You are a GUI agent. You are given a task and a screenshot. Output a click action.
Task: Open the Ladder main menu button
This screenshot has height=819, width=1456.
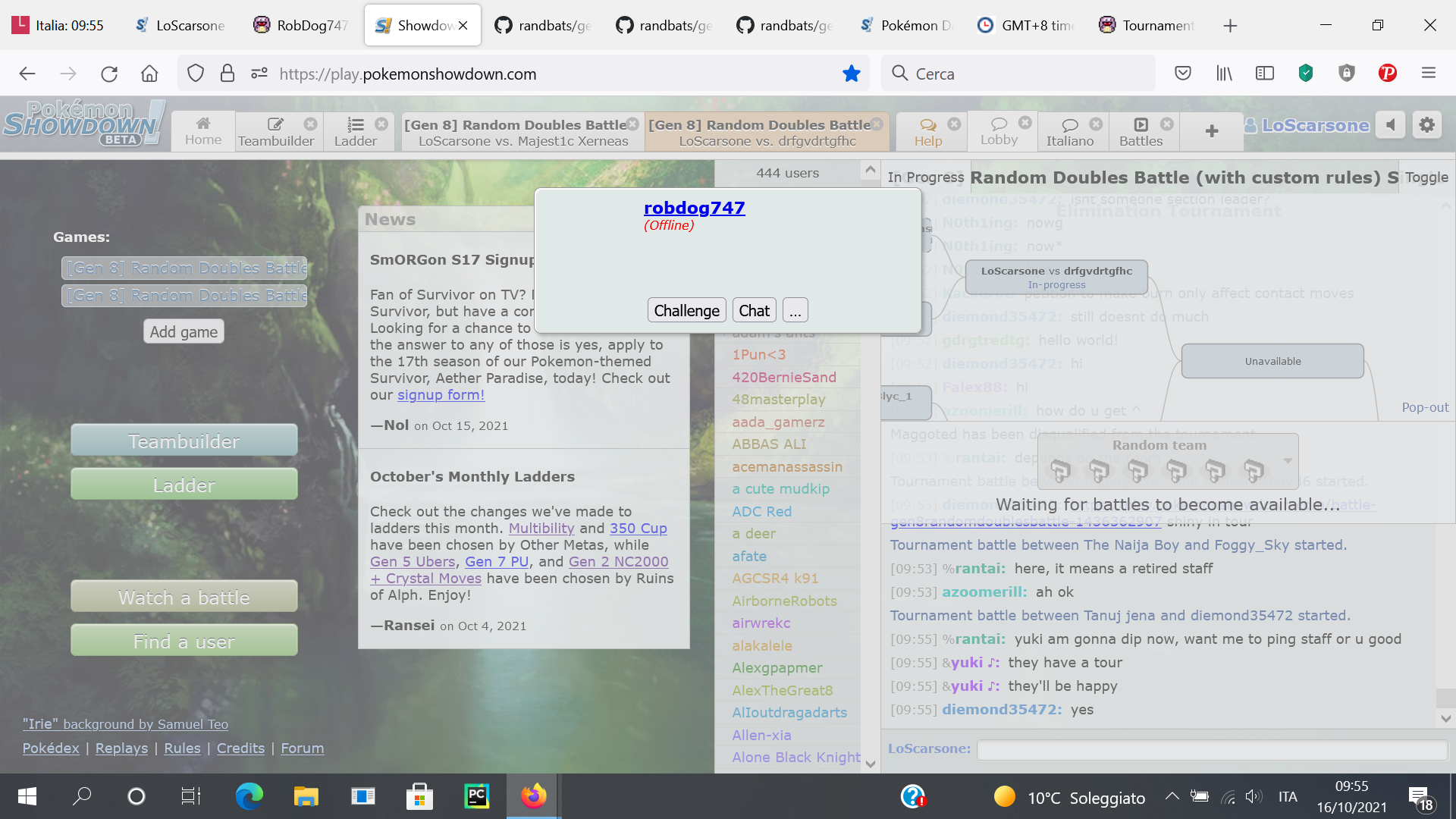pos(184,485)
